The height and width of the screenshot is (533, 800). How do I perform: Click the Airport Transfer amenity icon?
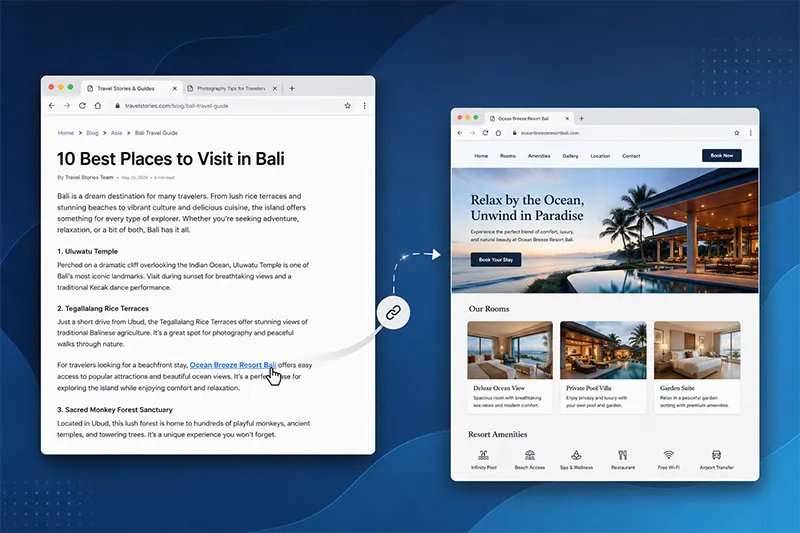[x=716, y=454]
